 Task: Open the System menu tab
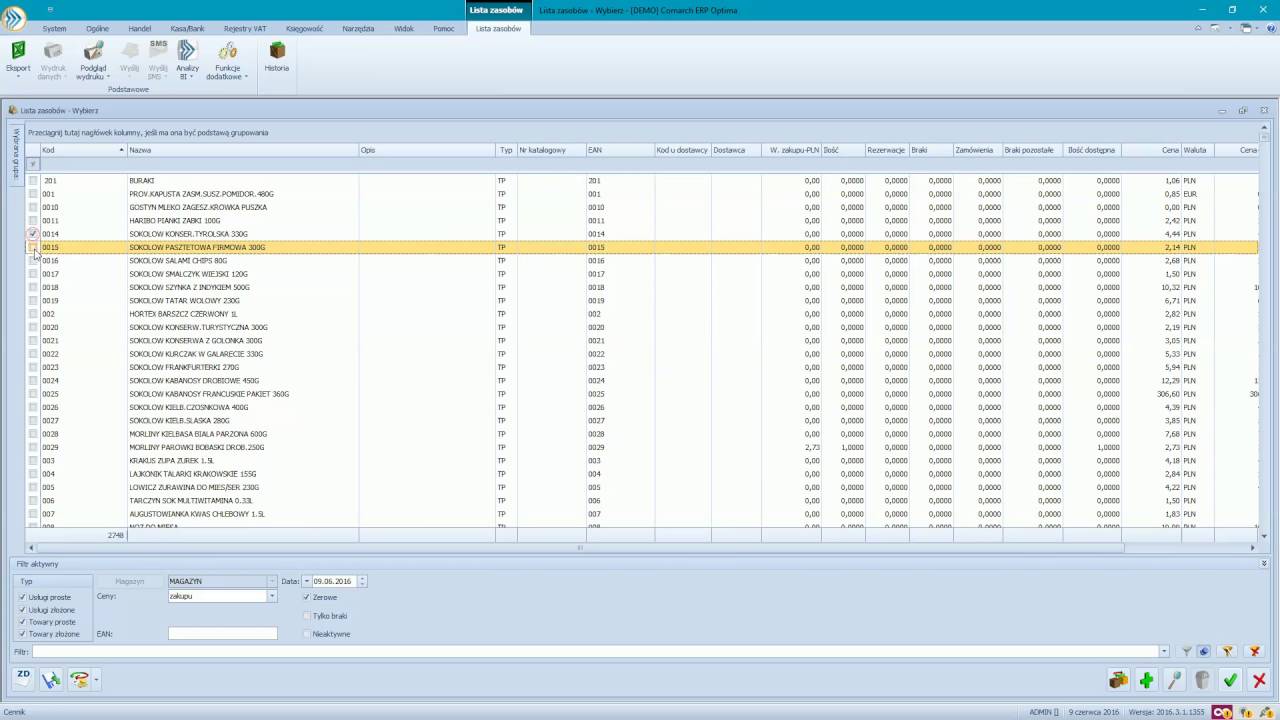(54, 29)
